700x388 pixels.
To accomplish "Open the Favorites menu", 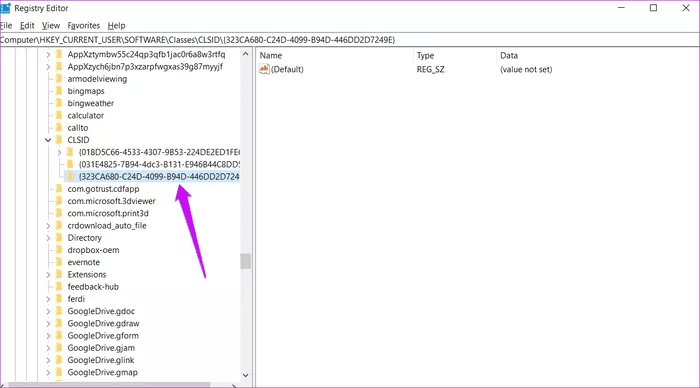I will pyautogui.click(x=83, y=25).
